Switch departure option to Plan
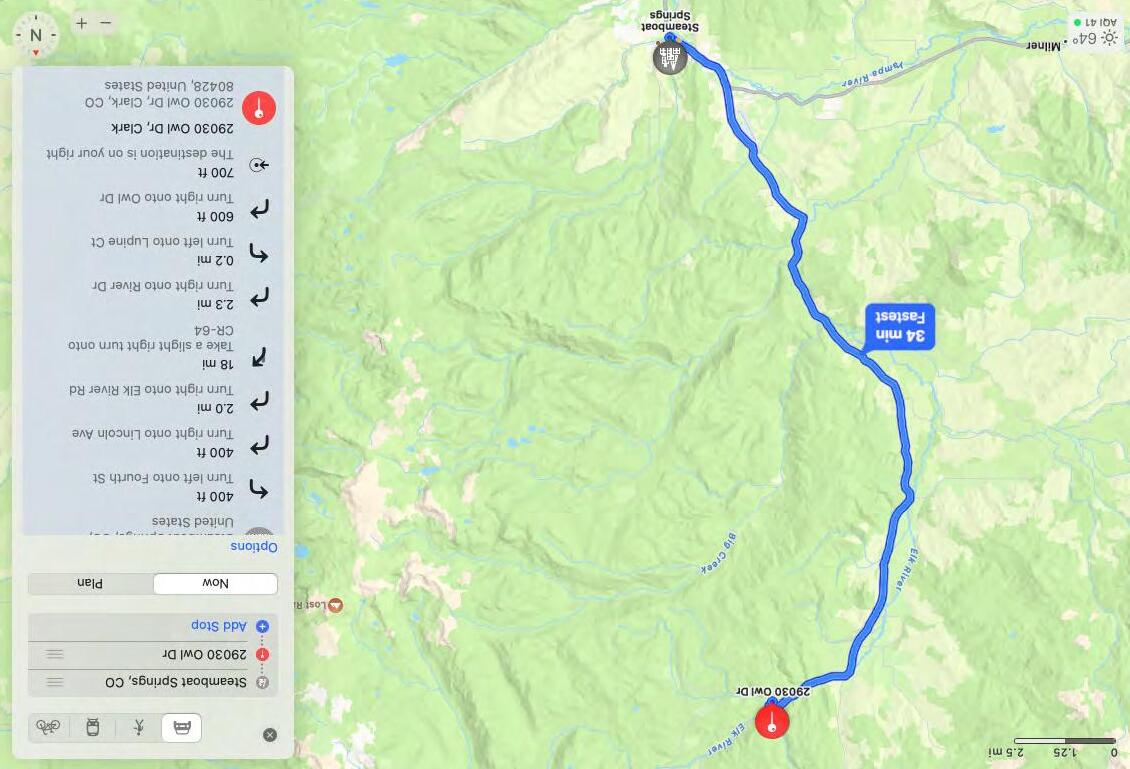 90,584
